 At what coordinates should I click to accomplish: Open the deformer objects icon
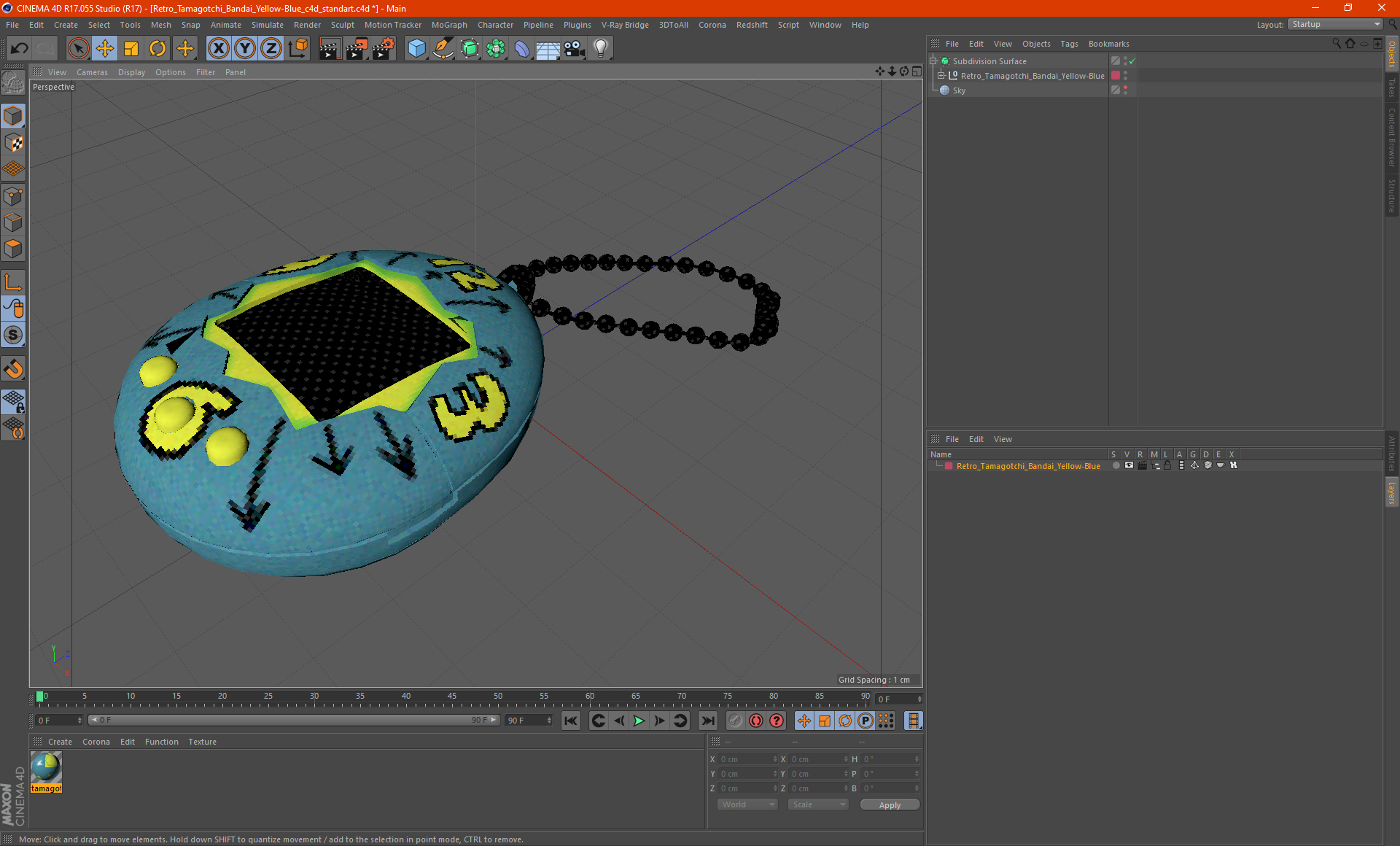pos(522,49)
